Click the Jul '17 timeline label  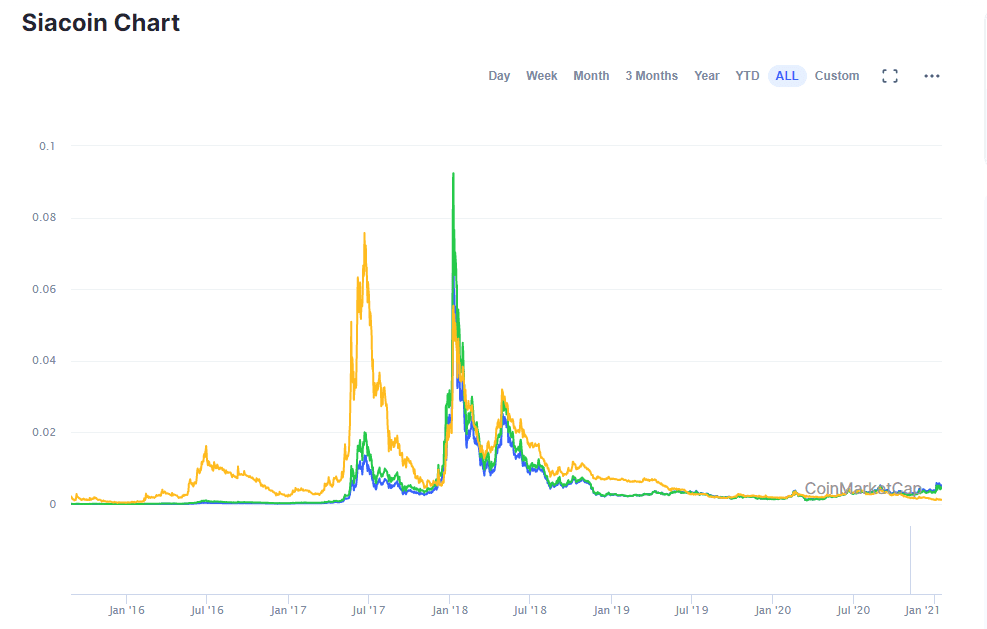368,610
